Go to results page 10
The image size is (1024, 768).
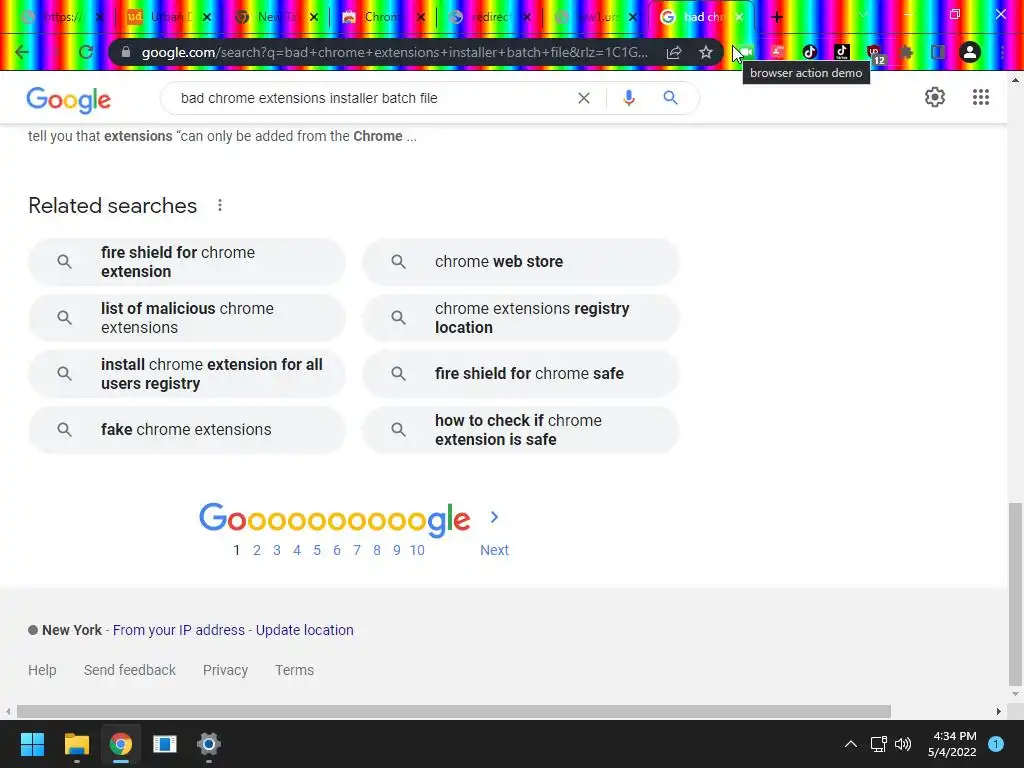click(x=417, y=551)
